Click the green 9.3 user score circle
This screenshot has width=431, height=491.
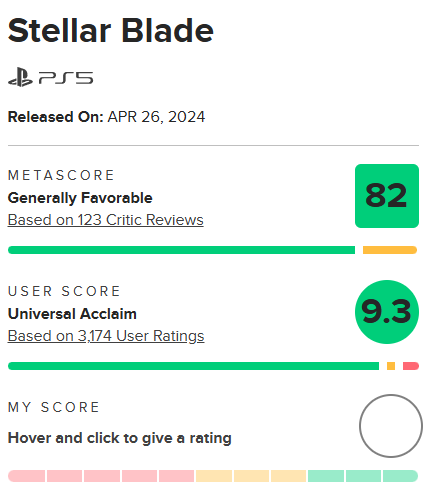(387, 312)
